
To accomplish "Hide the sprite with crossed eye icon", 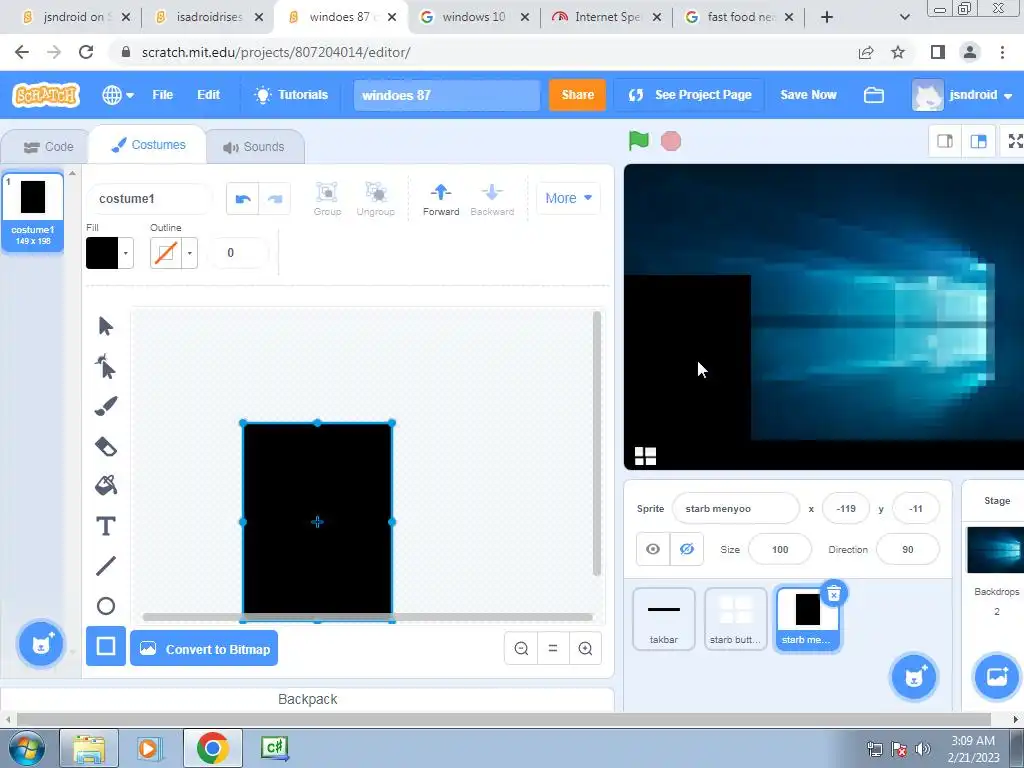I will click(686, 549).
